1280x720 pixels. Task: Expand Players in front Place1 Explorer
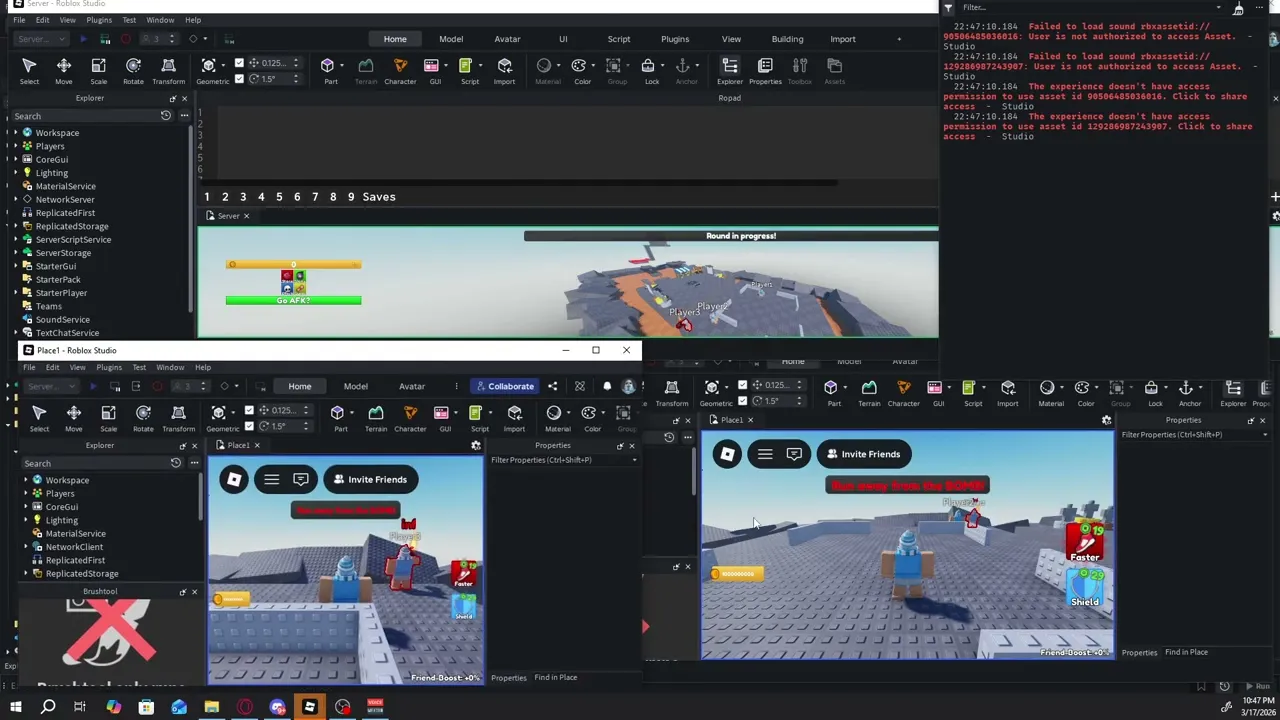click(26, 493)
